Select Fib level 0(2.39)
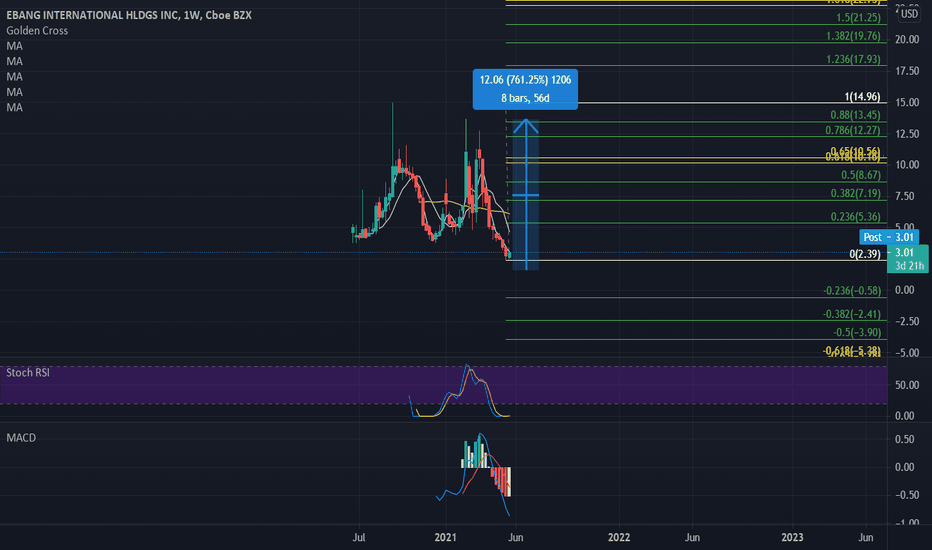 click(865, 254)
